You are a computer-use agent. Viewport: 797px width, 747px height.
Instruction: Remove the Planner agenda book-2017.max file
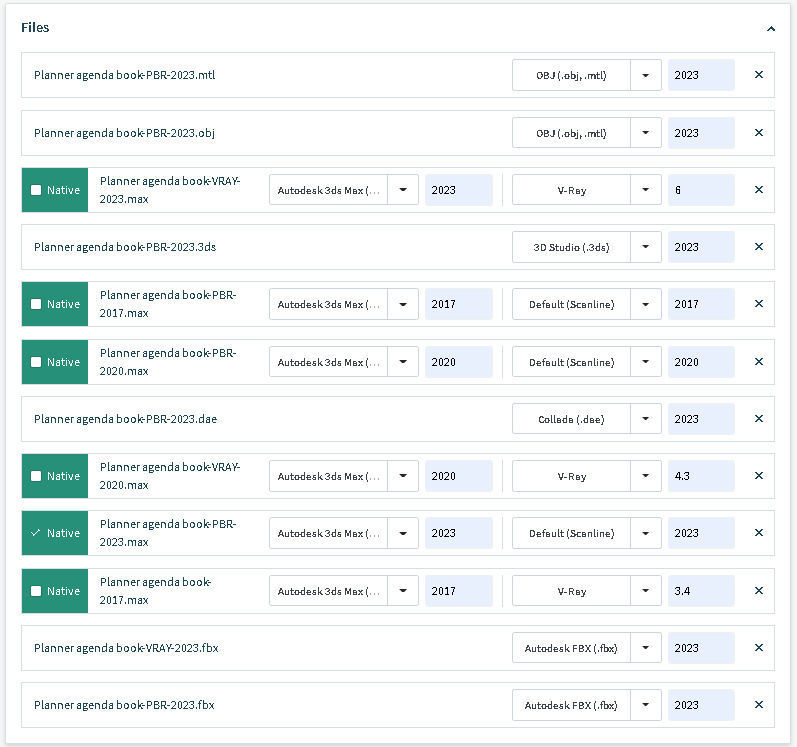coord(758,591)
